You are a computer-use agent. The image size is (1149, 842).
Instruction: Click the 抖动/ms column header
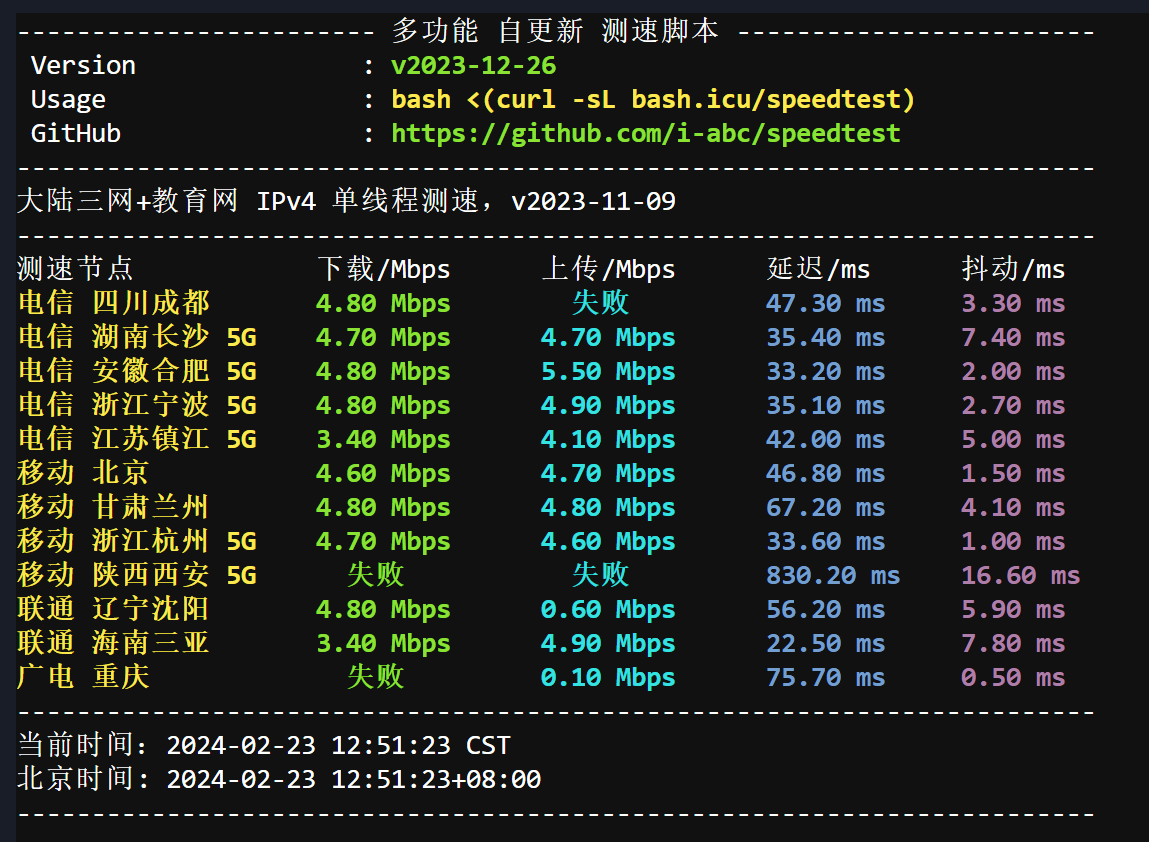click(x=1013, y=269)
